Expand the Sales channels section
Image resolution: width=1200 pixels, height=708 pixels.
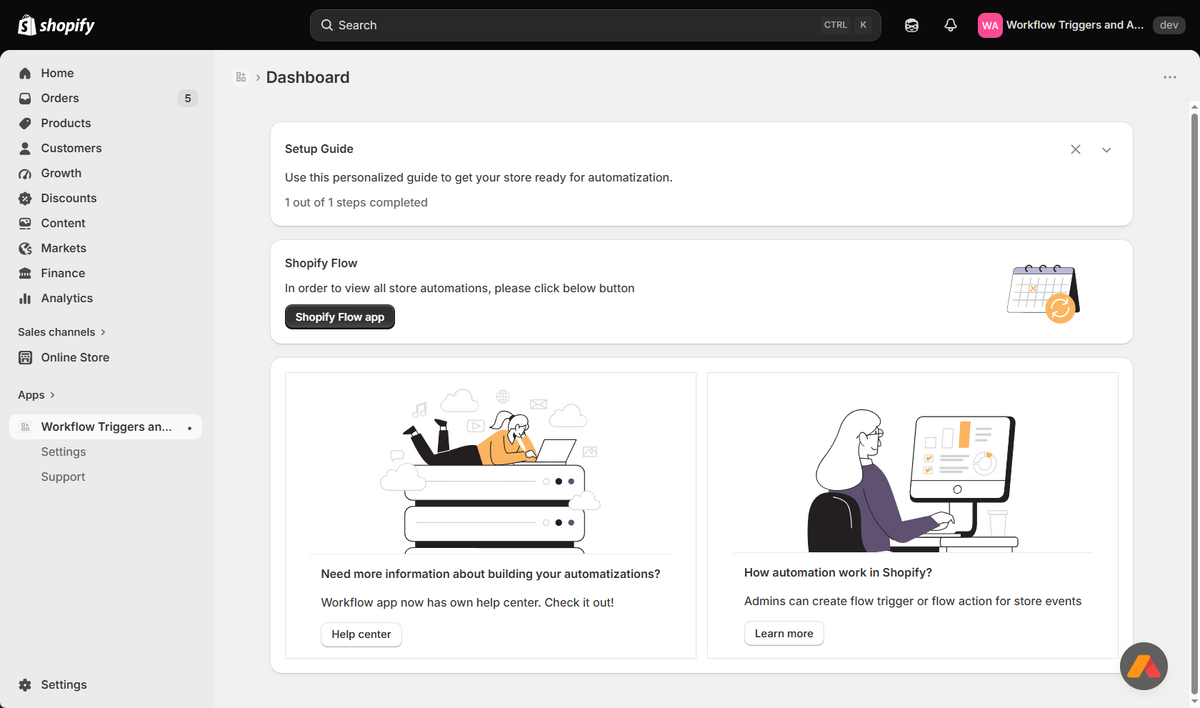tap(62, 332)
